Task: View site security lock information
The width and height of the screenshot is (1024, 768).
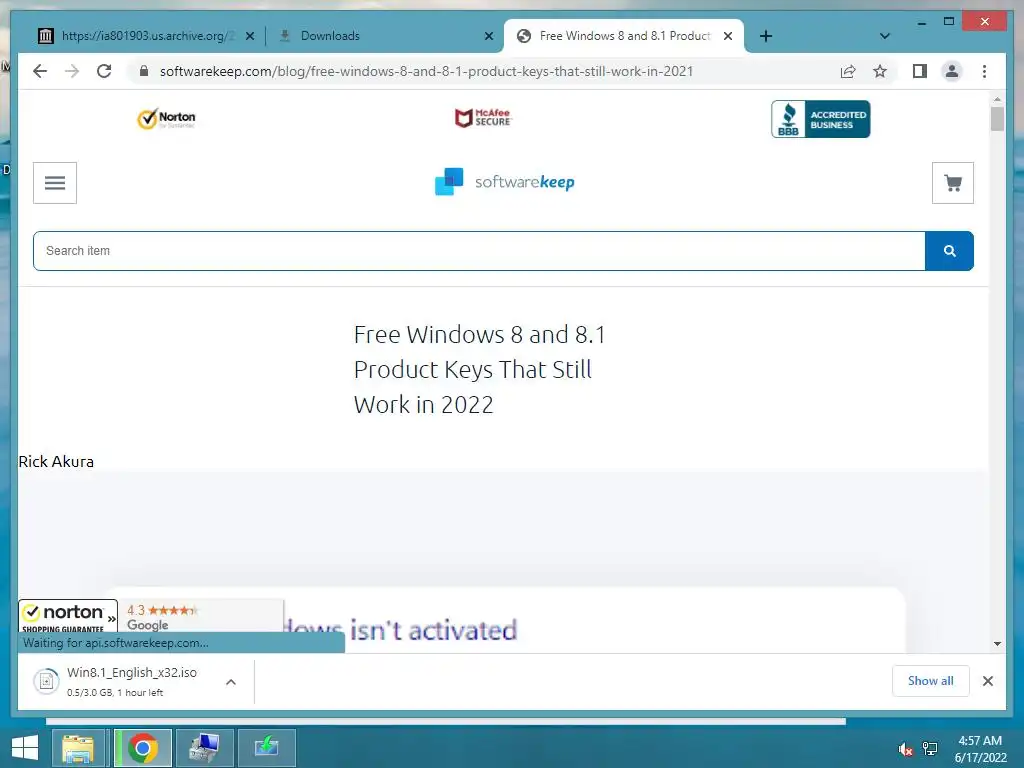Action: point(144,71)
